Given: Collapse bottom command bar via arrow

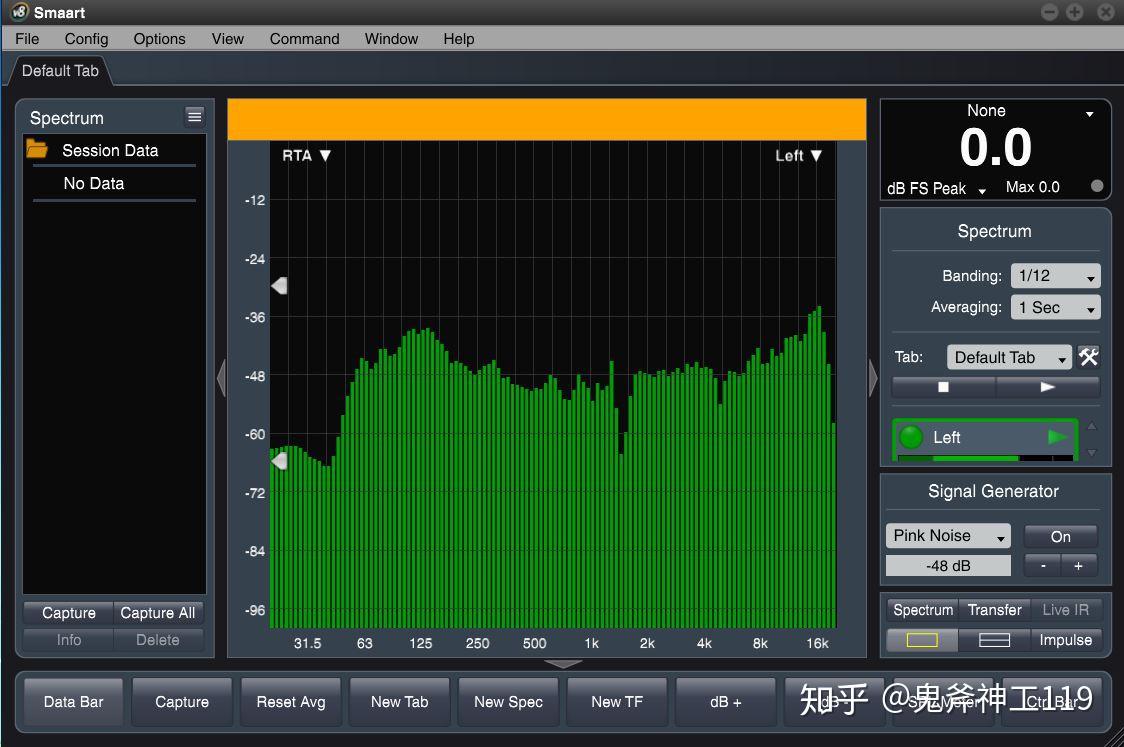Looking at the screenshot, I should coord(563,664).
